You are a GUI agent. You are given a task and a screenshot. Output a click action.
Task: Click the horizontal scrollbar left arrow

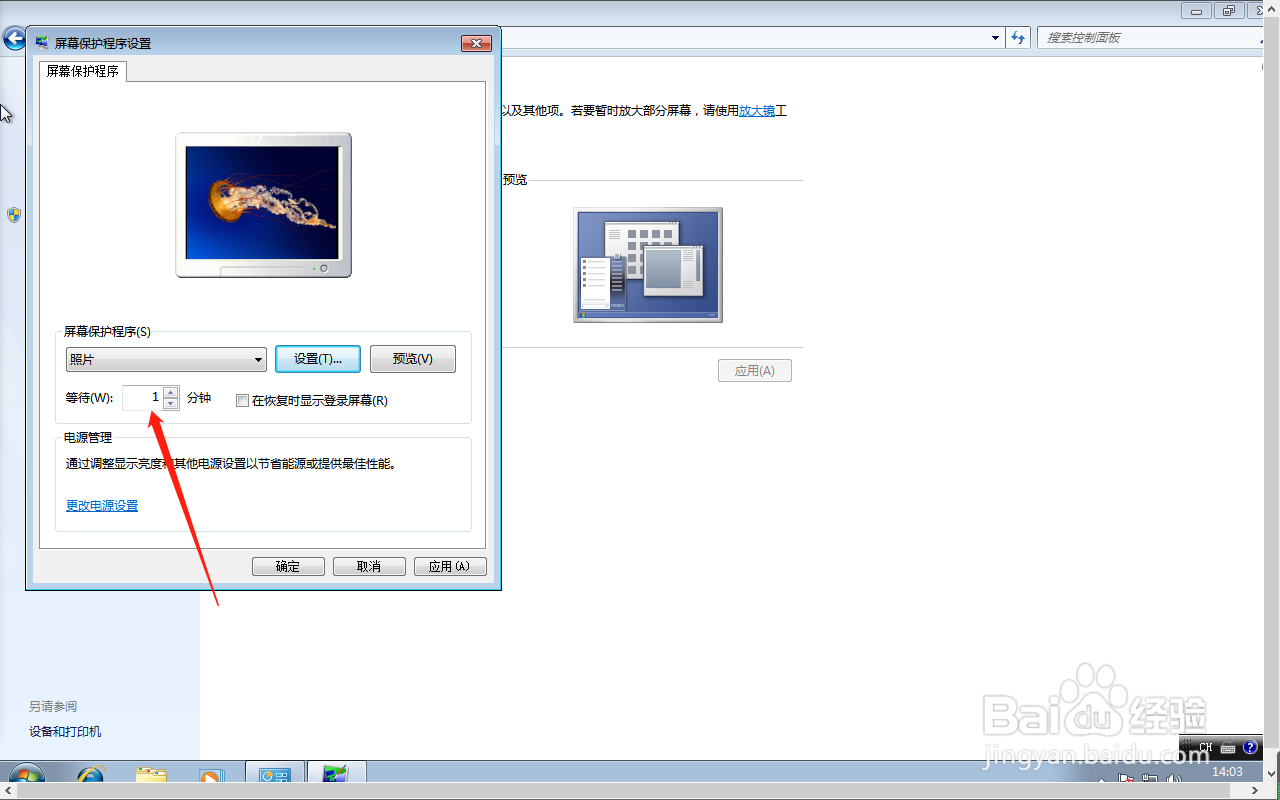pos(8,792)
